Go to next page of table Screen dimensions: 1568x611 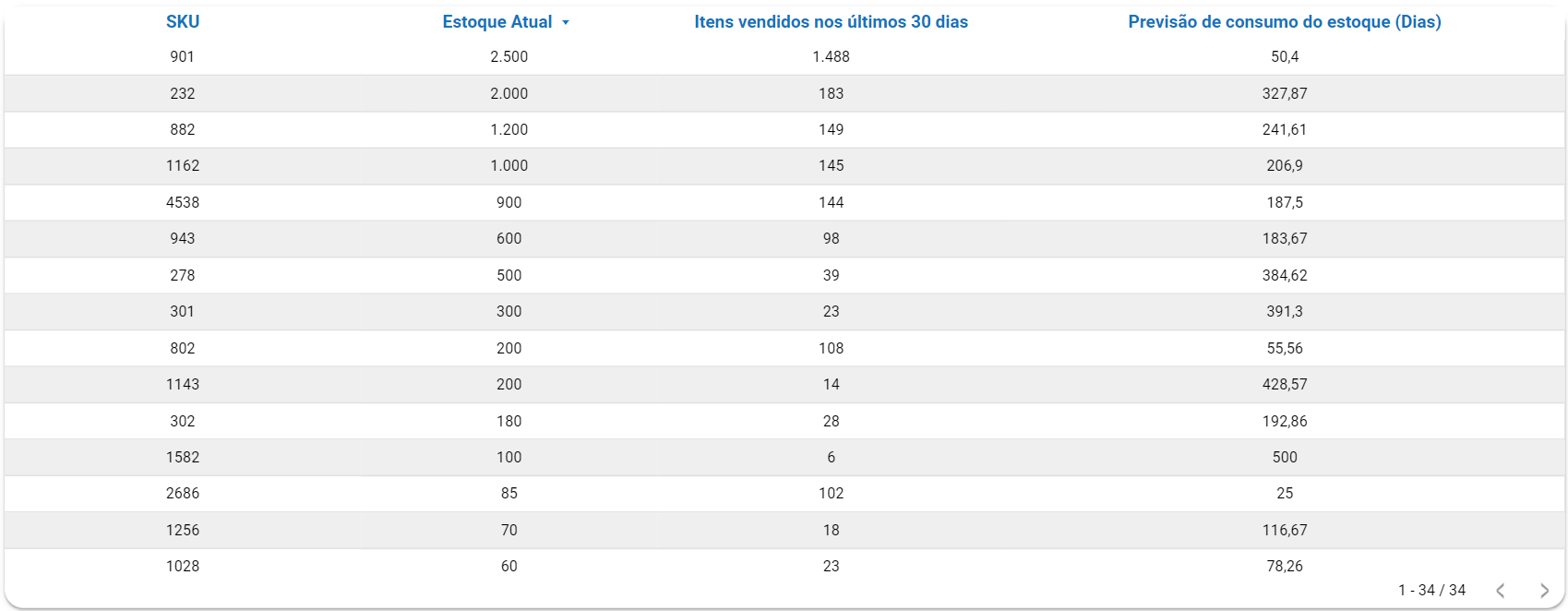(x=1544, y=591)
